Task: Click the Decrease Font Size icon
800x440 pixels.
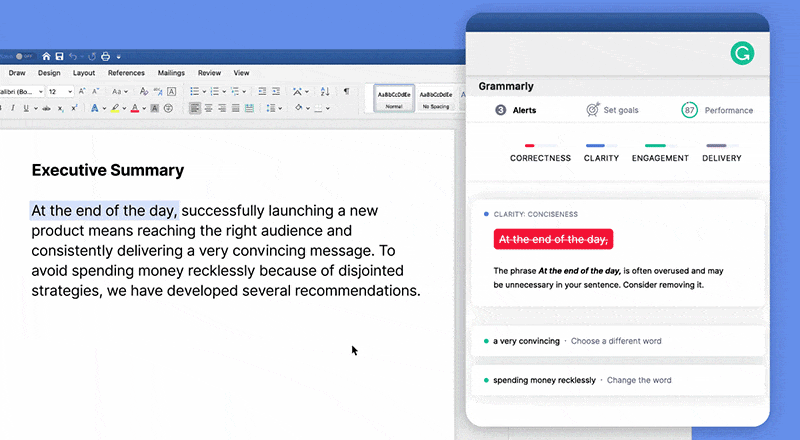Action: click(95, 91)
